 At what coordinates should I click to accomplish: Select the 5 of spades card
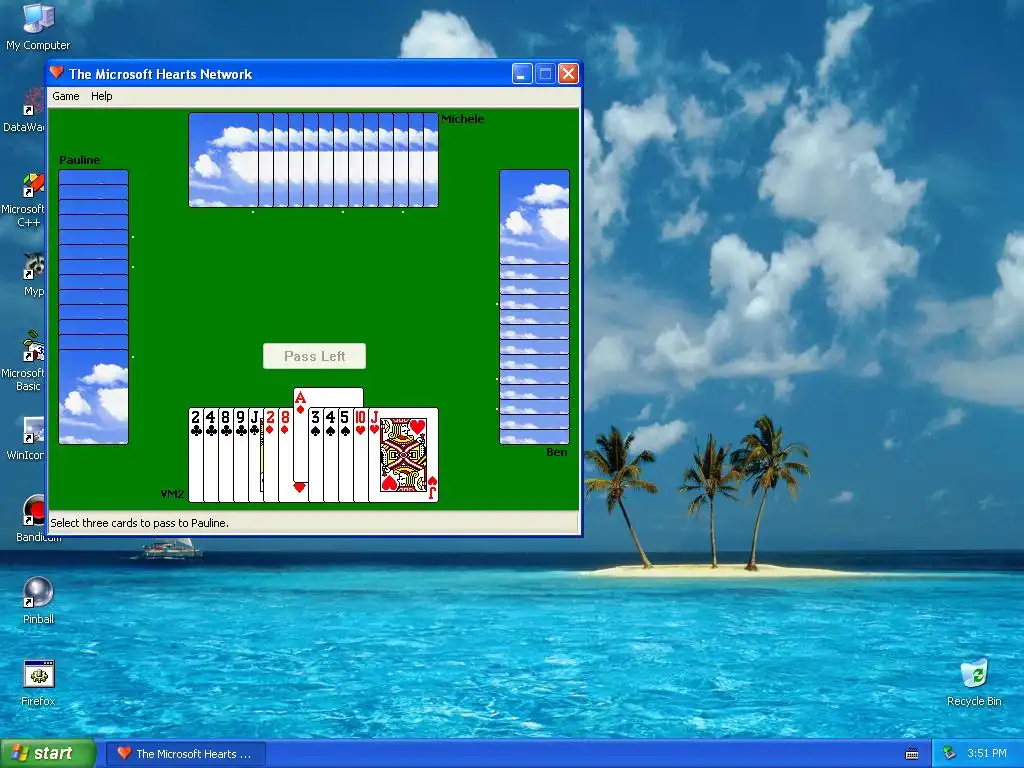point(345,455)
